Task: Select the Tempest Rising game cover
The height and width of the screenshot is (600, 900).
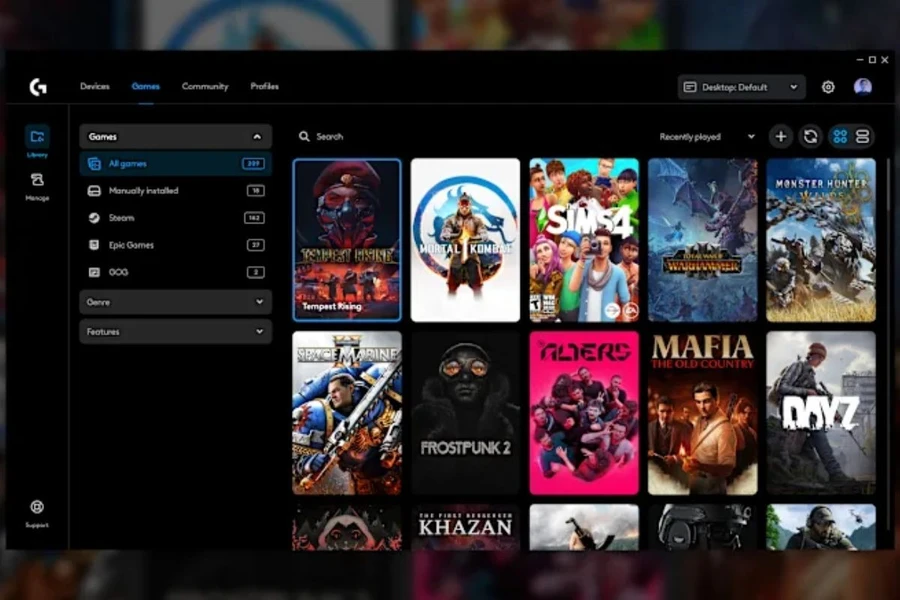Action: [347, 240]
